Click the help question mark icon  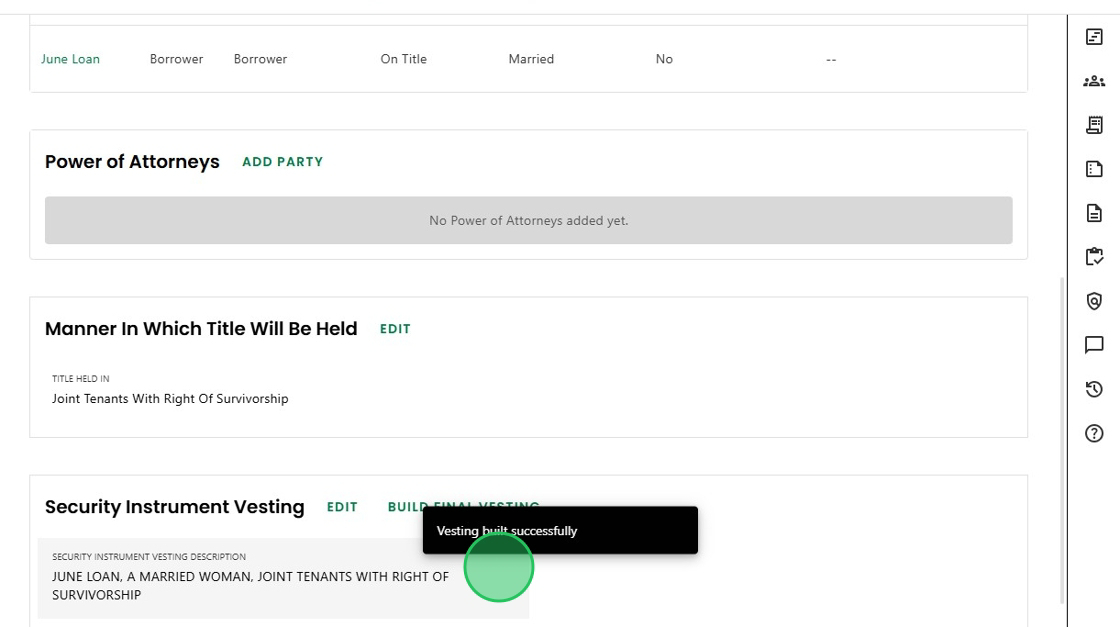(1094, 433)
